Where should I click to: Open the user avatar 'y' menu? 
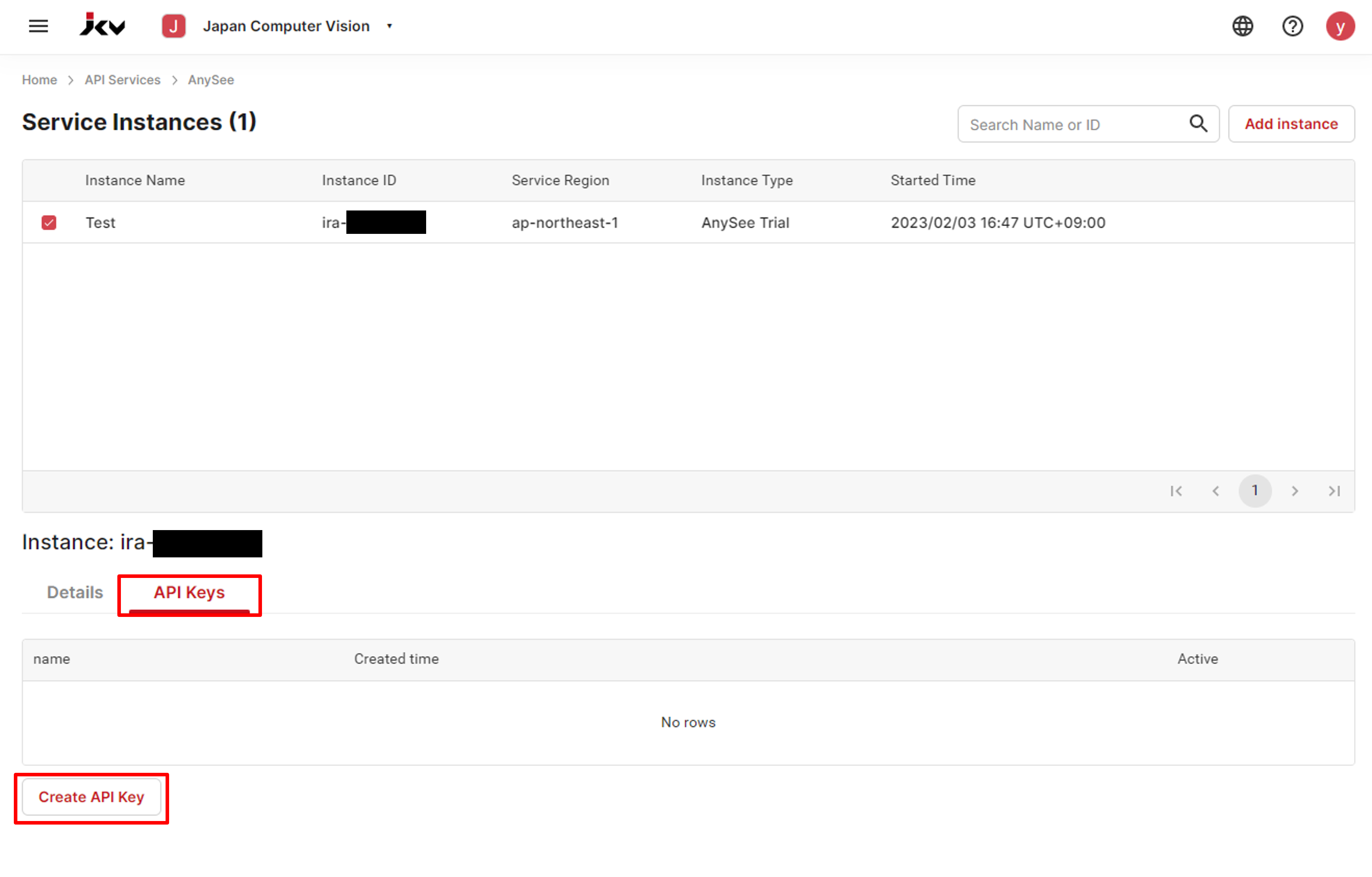(1340, 26)
